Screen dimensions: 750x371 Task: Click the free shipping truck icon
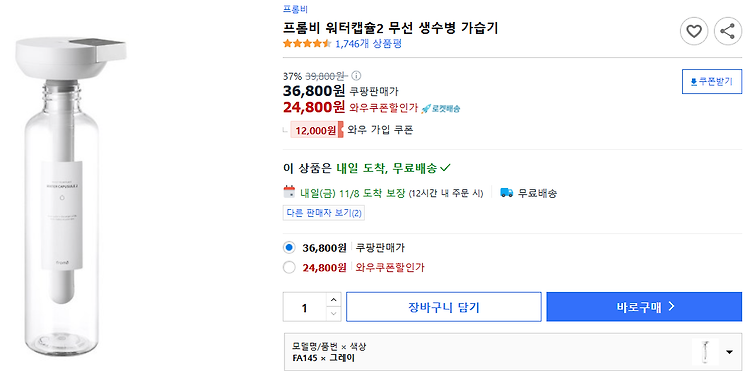click(507, 193)
